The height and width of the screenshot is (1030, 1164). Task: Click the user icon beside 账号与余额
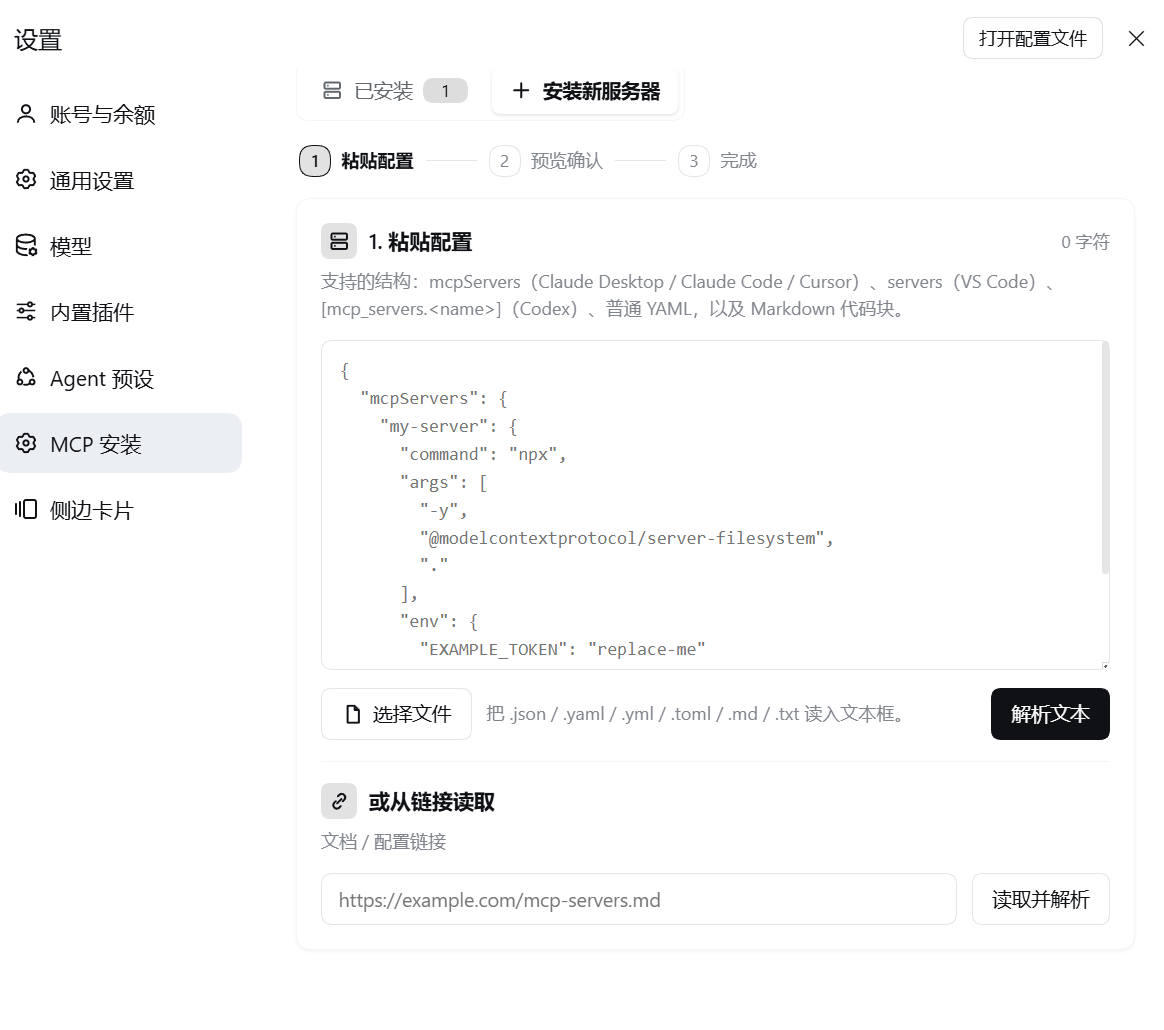(x=26, y=114)
